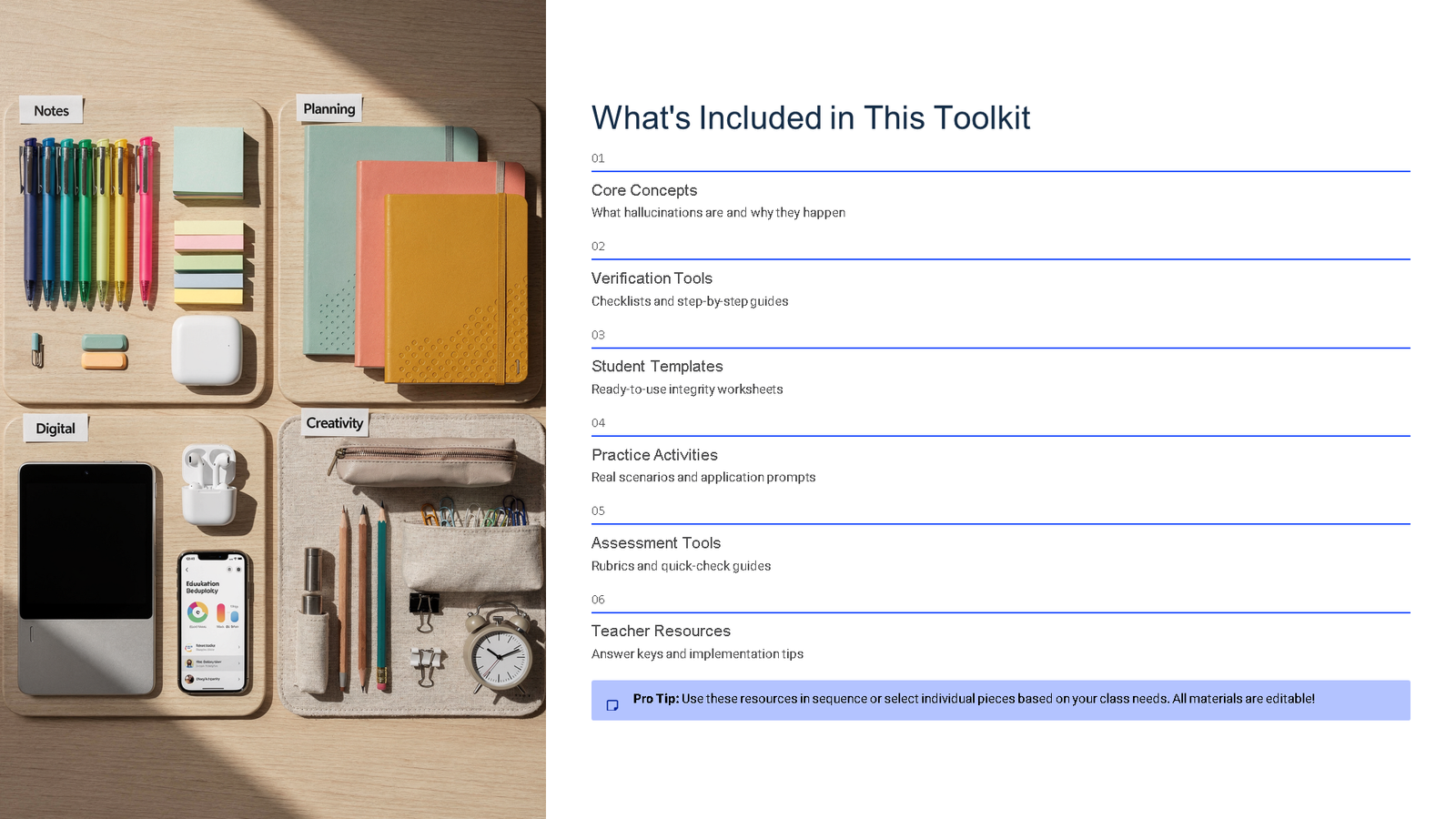
Task: Click the 'Planning' label in the photo
Action: pos(329,109)
